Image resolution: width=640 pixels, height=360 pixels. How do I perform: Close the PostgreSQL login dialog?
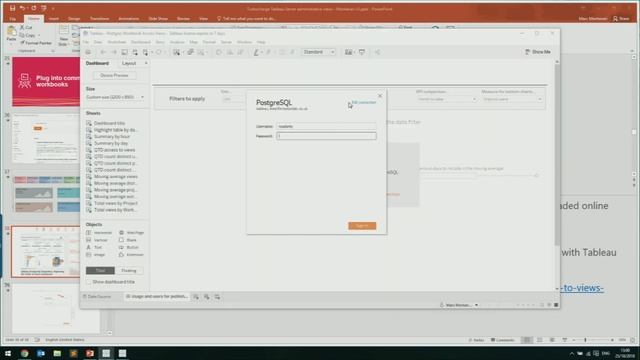point(380,96)
